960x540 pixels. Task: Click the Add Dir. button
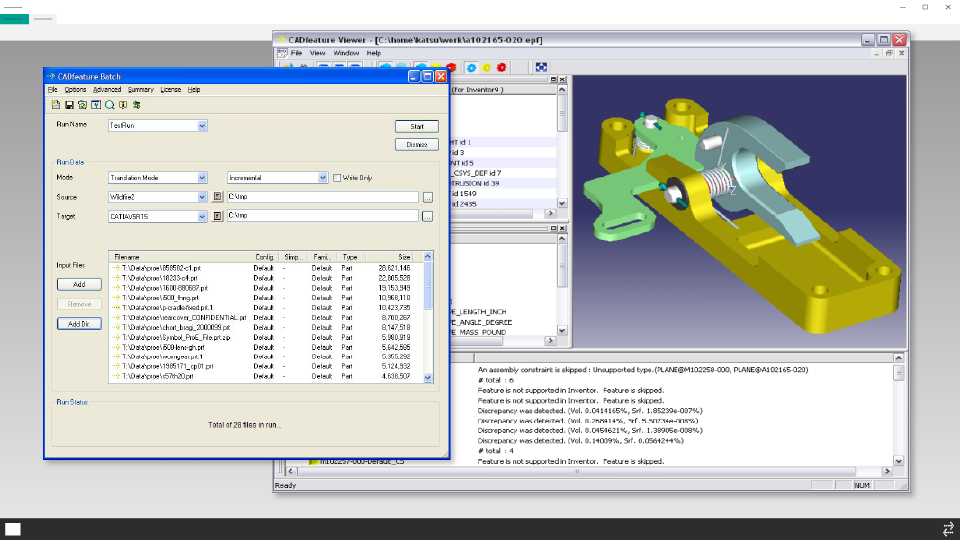click(x=79, y=324)
